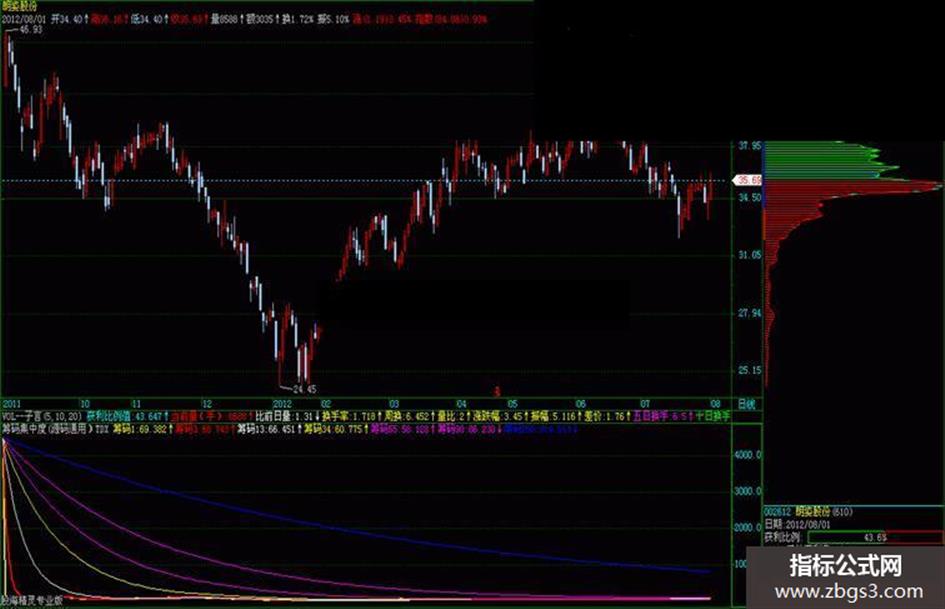Click the 27.94 price axis label

coord(750,313)
